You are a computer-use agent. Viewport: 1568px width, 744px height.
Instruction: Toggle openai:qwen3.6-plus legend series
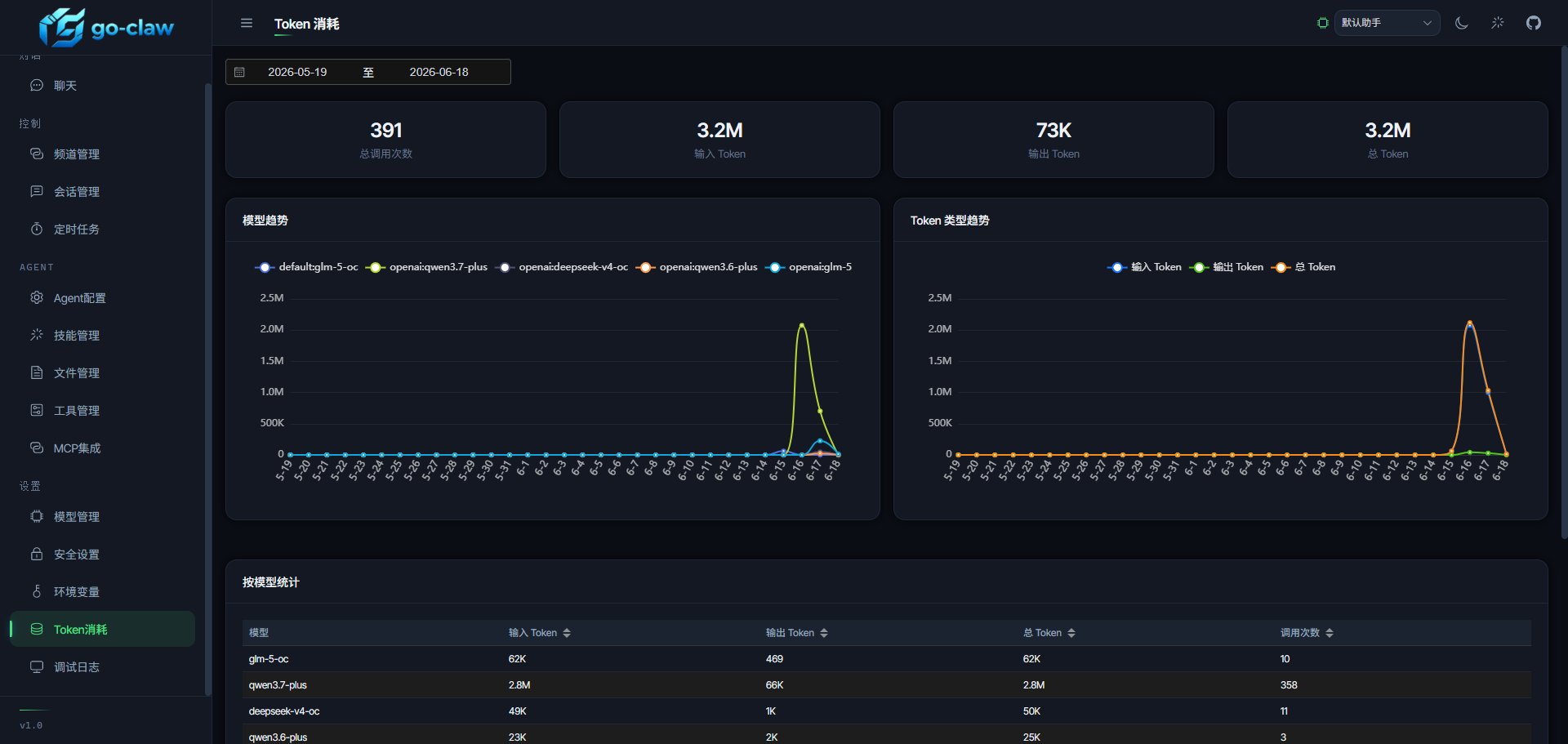697,267
